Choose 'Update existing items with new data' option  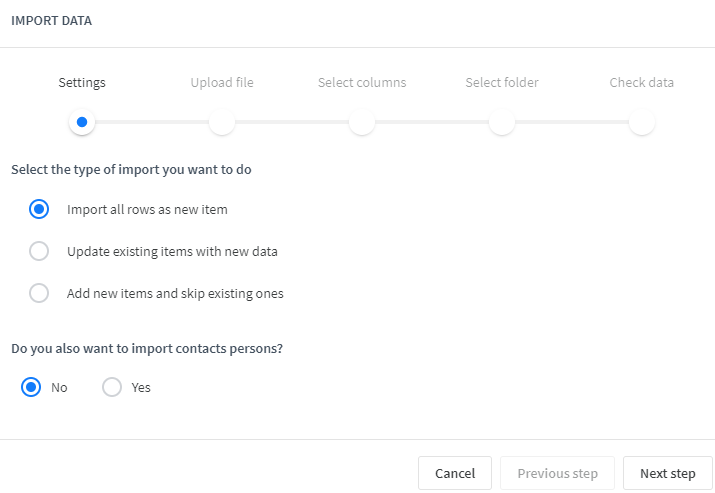tap(39, 251)
